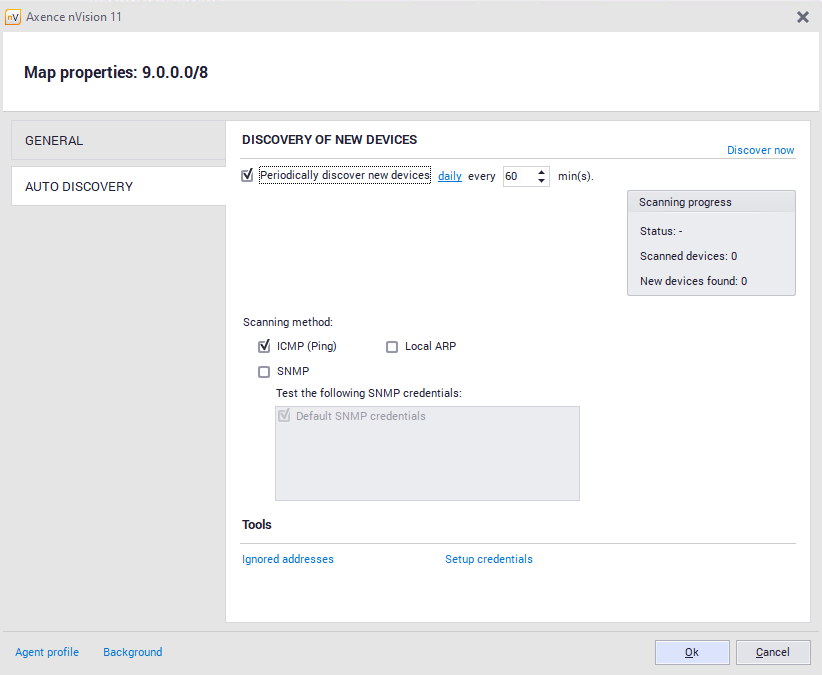Open the Agent profile link
The image size is (822, 675).
click(x=47, y=652)
